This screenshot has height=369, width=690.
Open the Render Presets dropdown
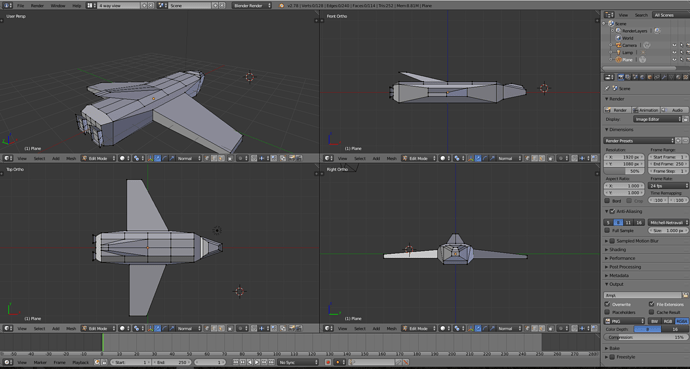click(x=639, y=141)
